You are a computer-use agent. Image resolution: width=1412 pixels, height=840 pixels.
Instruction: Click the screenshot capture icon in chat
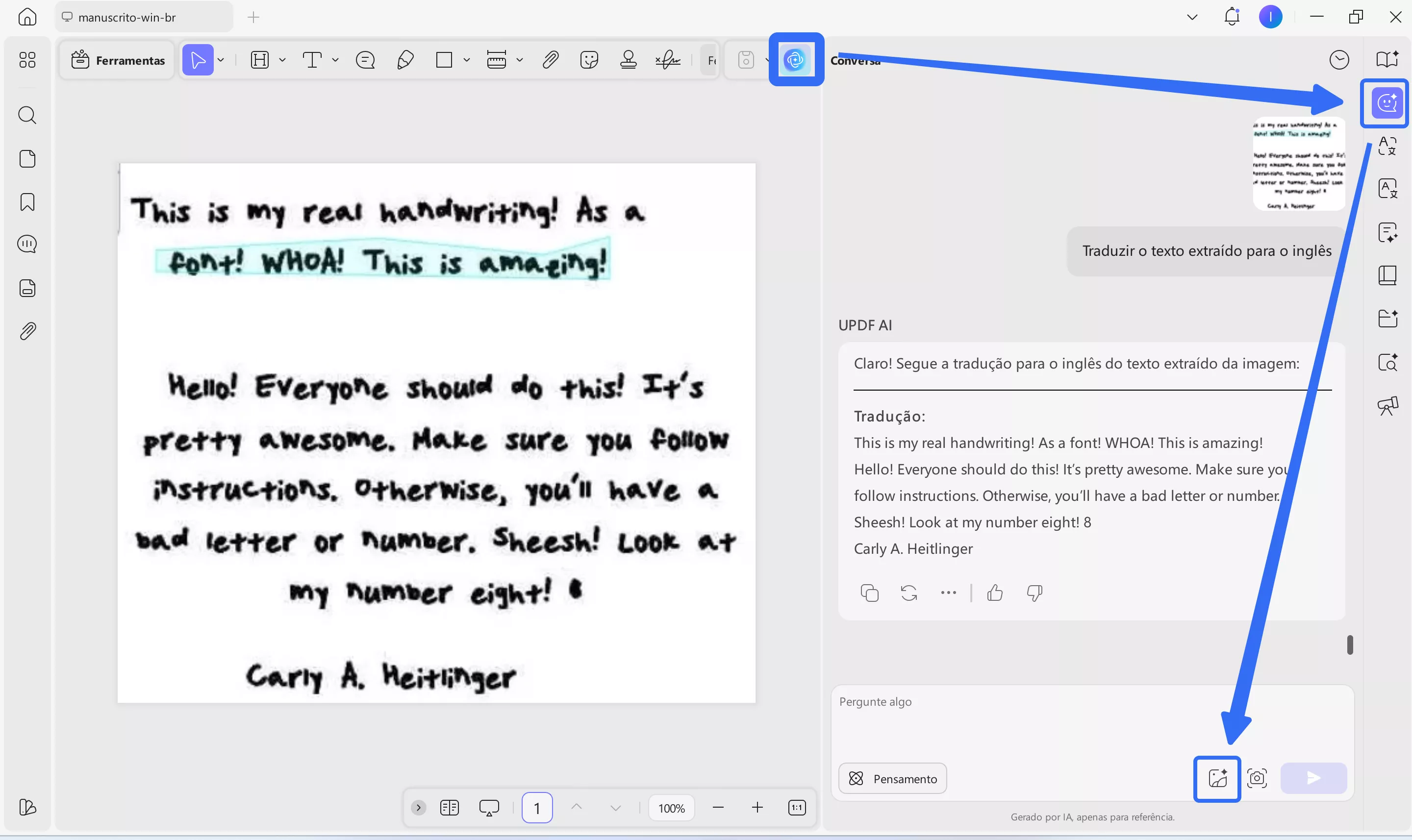click(1257, 778)
